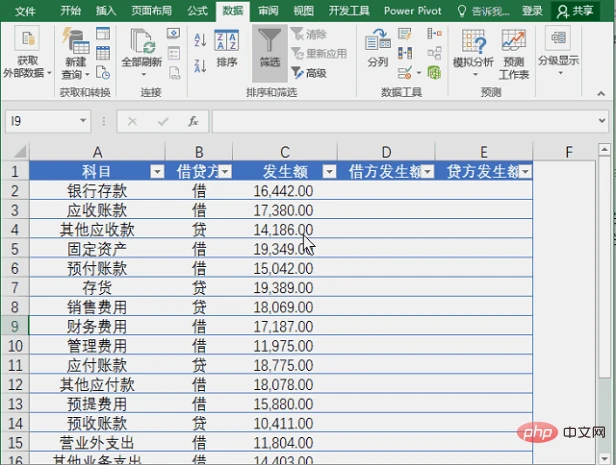This screenshot has width=616, height=465.
Task: Switch to the Review tab
Action: click(268, 11)
